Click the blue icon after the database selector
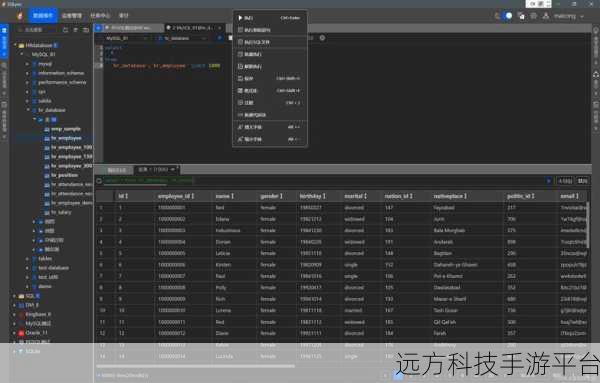 coord(220,38)
